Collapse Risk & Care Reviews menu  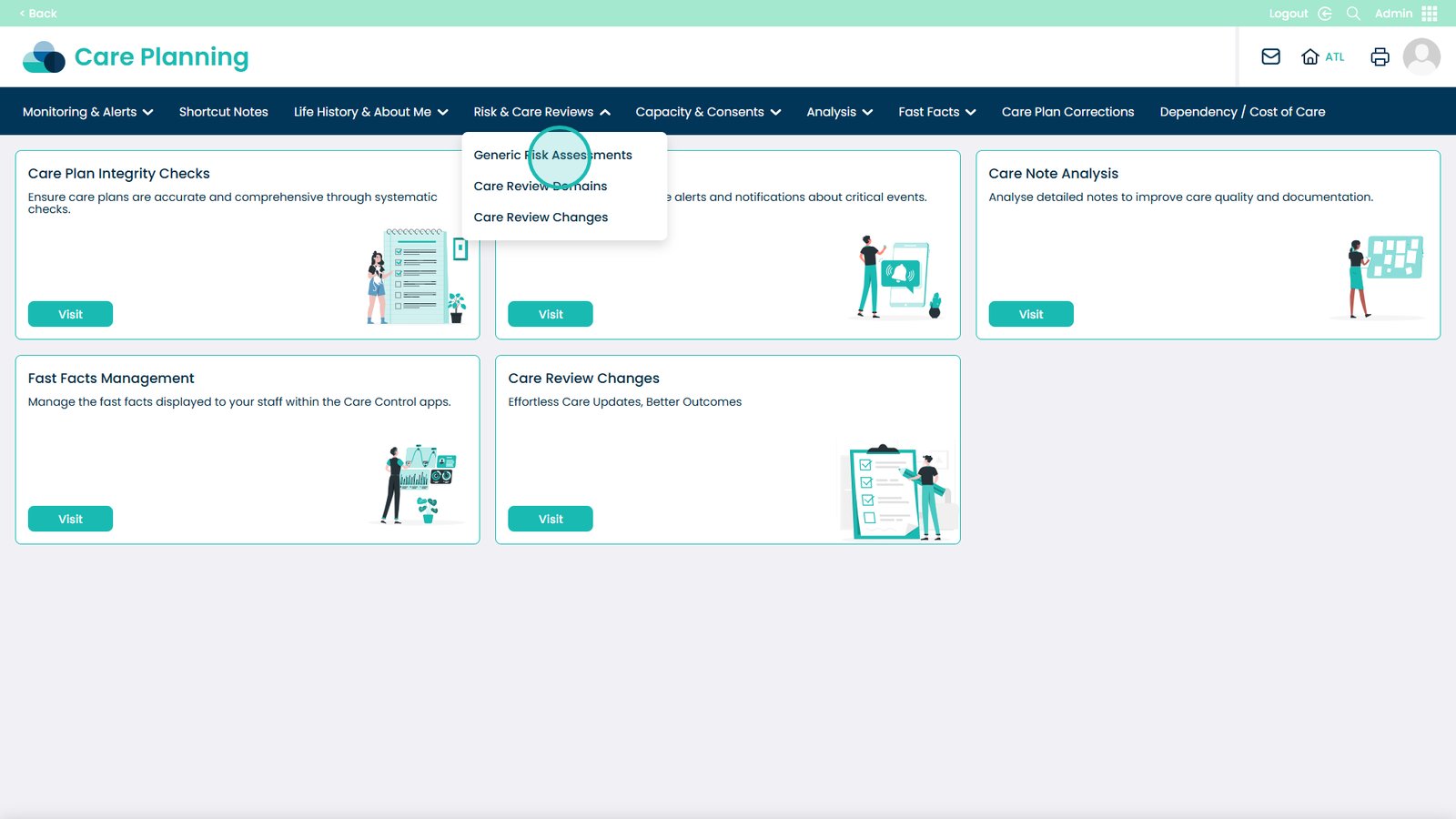pos(542,112)
